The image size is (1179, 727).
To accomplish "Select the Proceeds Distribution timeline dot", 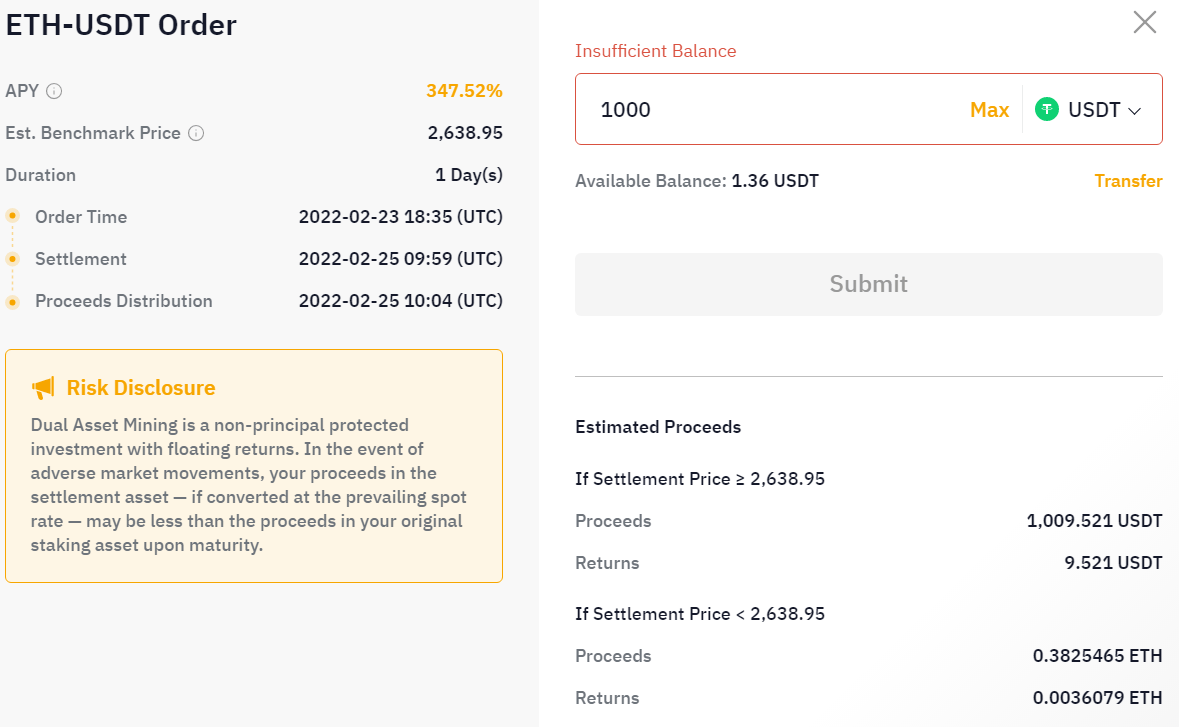I will [x=12, y=301].
